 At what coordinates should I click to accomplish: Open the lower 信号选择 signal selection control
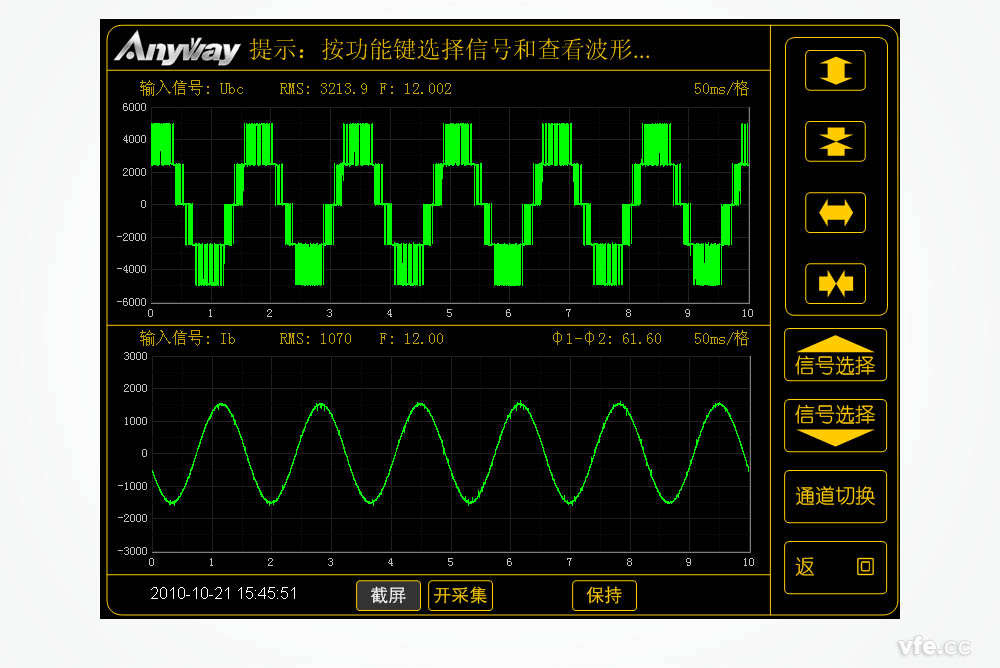tap(835, 425)
